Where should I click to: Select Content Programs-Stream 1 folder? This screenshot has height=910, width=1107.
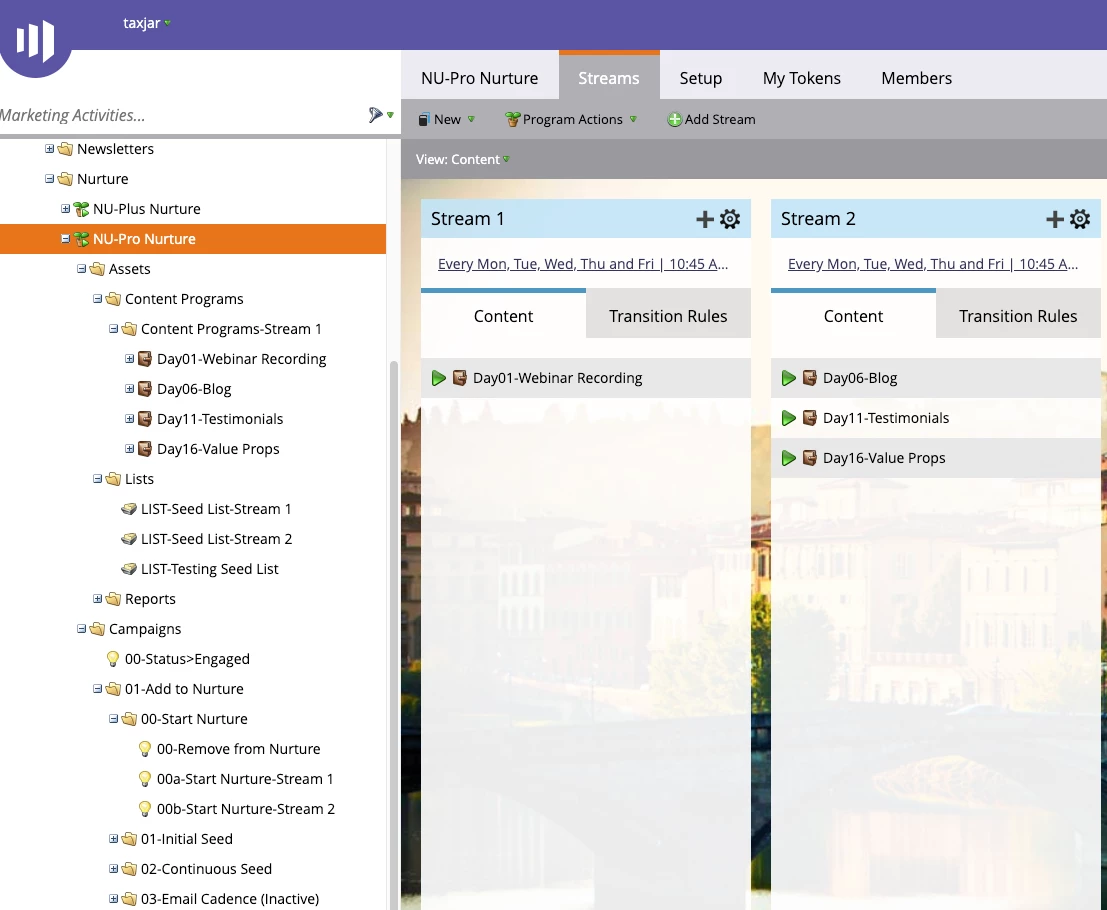(x=231, y=329)
